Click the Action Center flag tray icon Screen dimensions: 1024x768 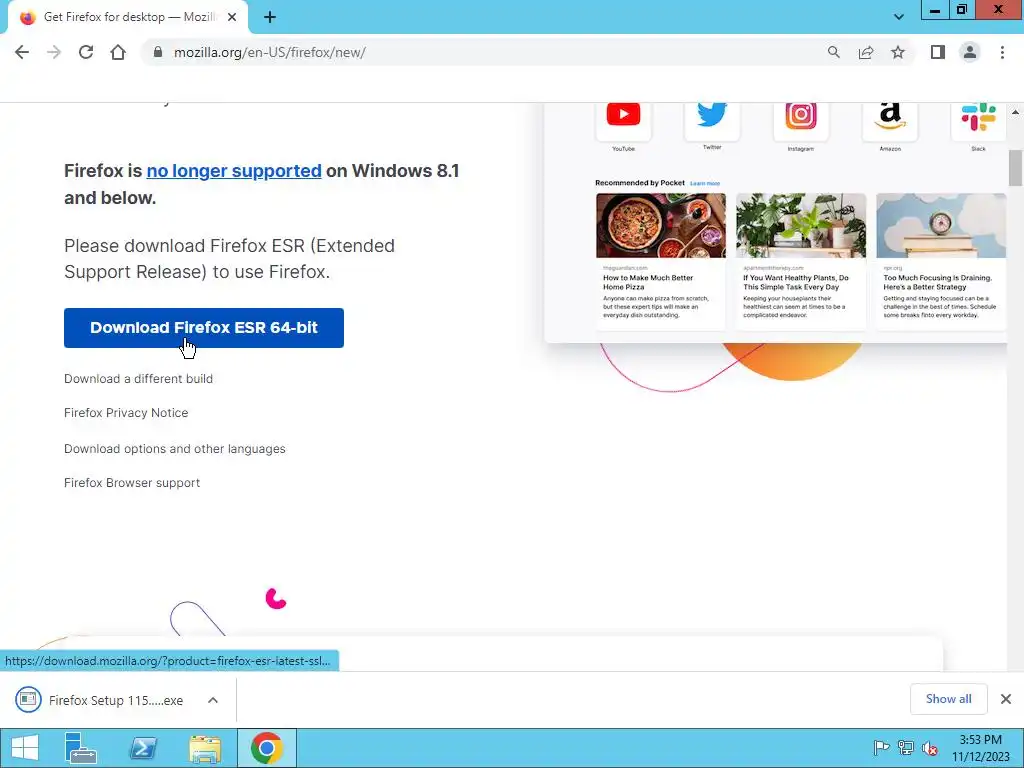(x=881, y=748)
